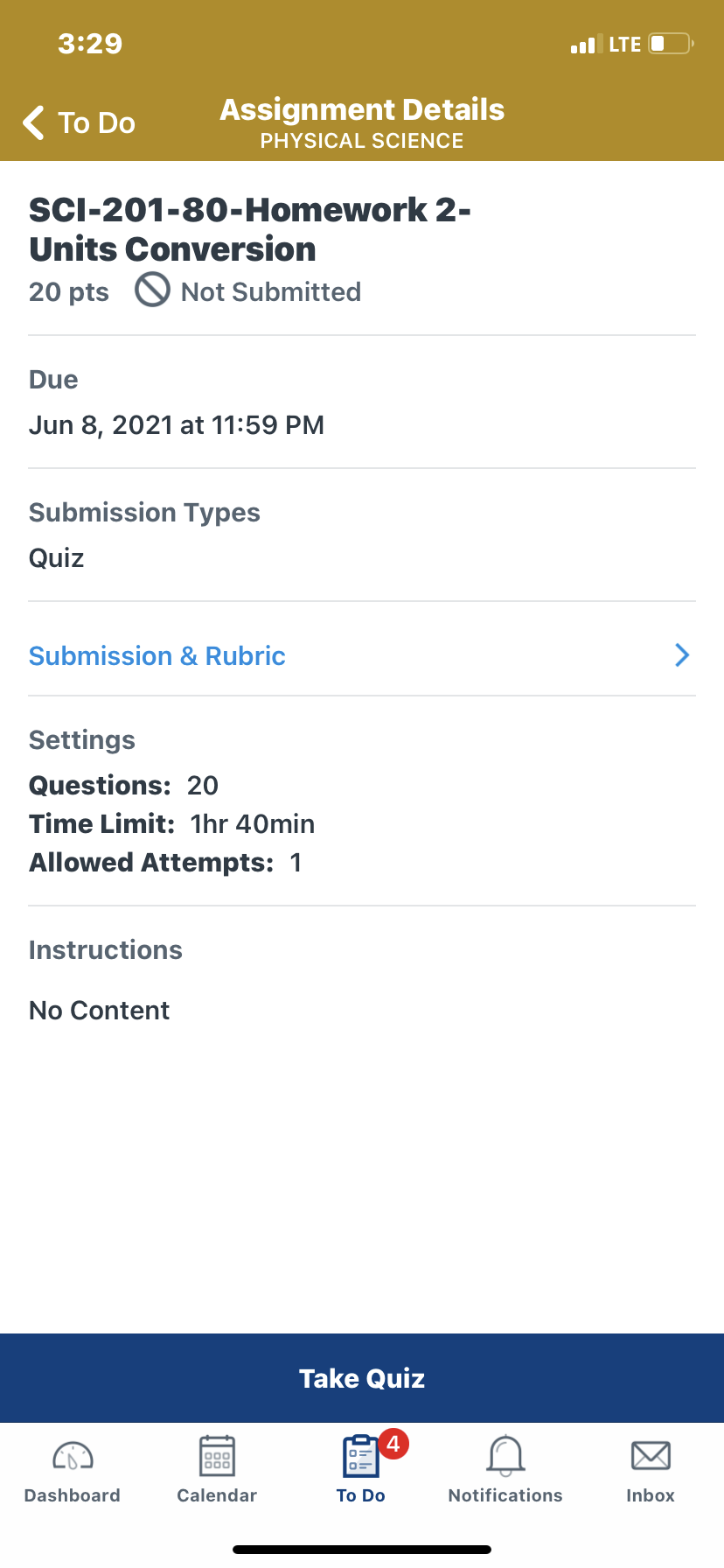This screenshot has width=724, height=1568.
Task: Tap the battery indicator in status bar
Action: pyautogui.click(x=671, y=44)
